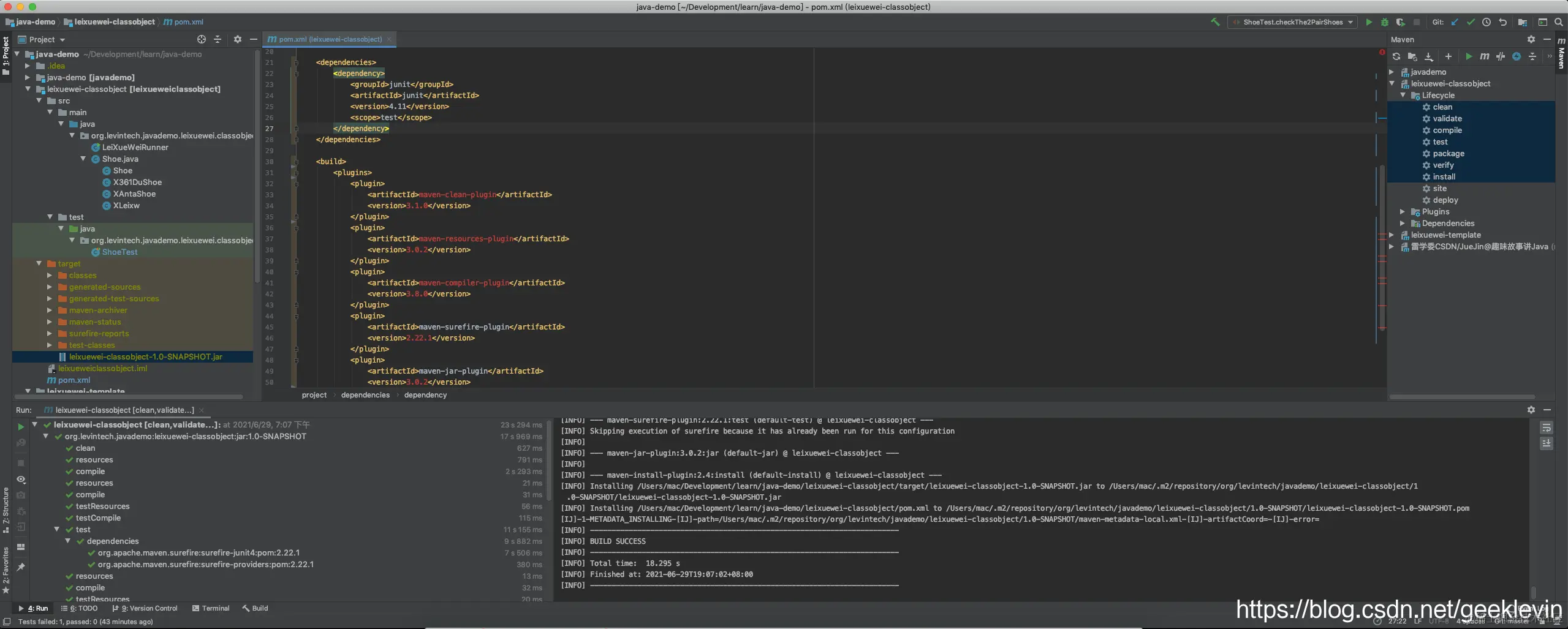
Task: Expand Dependencies node in Maven panel
Action: pos(1403,223)
